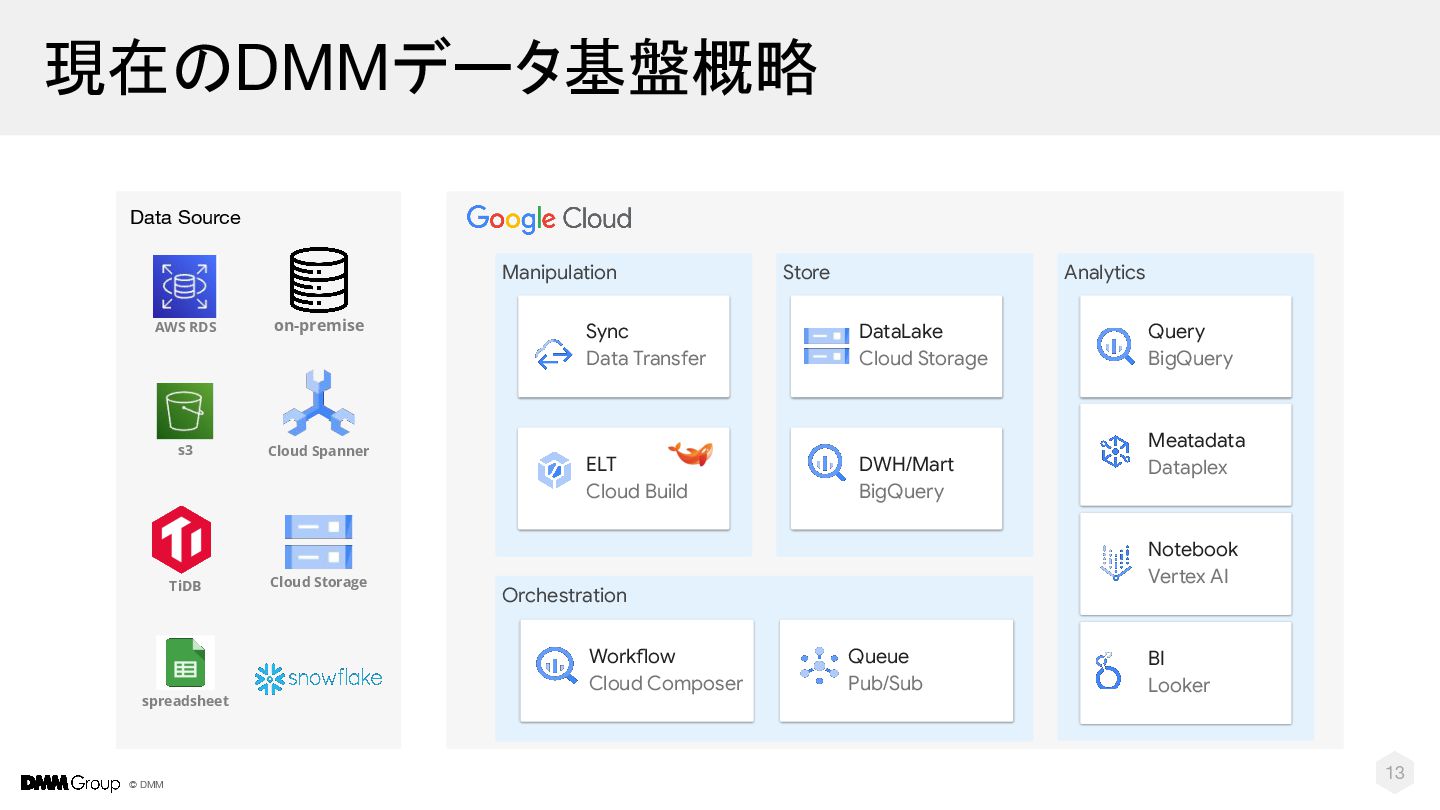
Task: Click the 's3' label
Action: click(185, 450)
